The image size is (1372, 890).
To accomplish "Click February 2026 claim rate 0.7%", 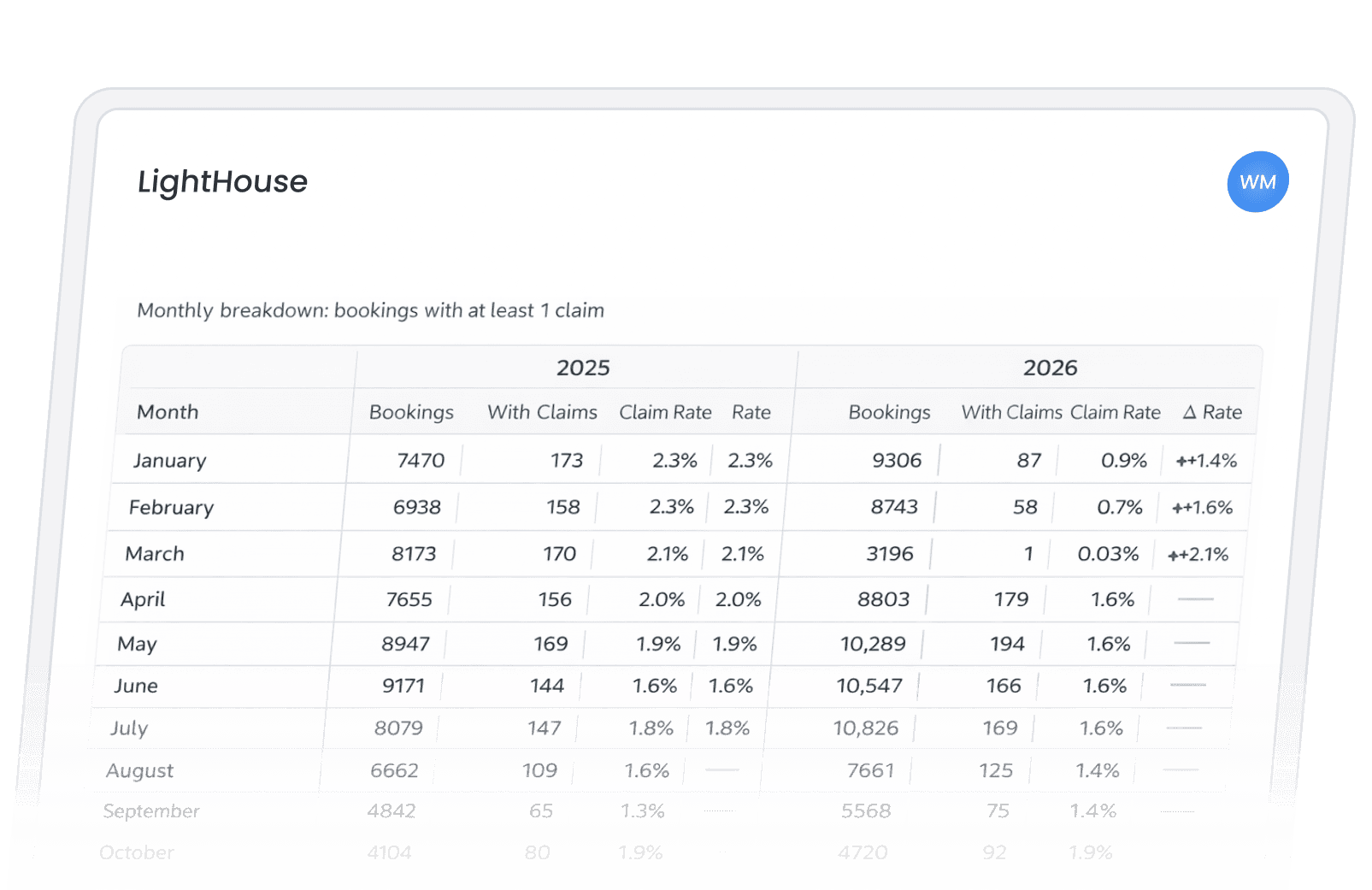I will [1120, 507].
